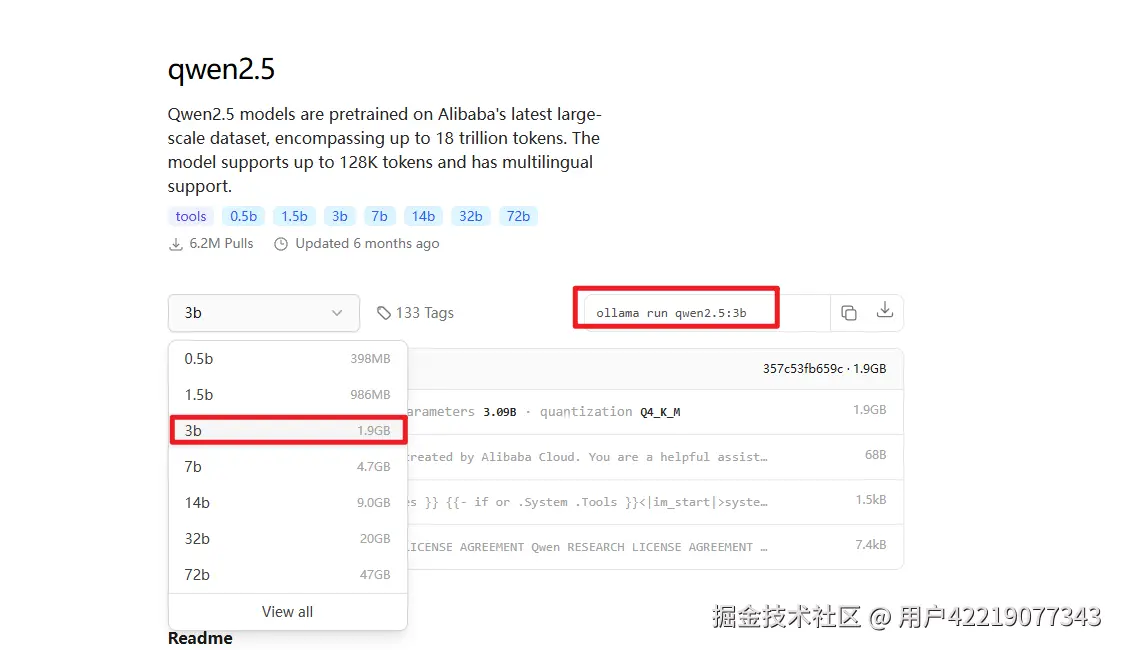Open the 'created by Alibaba Cloud' system row
The width and height of the screenshot is (1121, 650).
[655, 457]
